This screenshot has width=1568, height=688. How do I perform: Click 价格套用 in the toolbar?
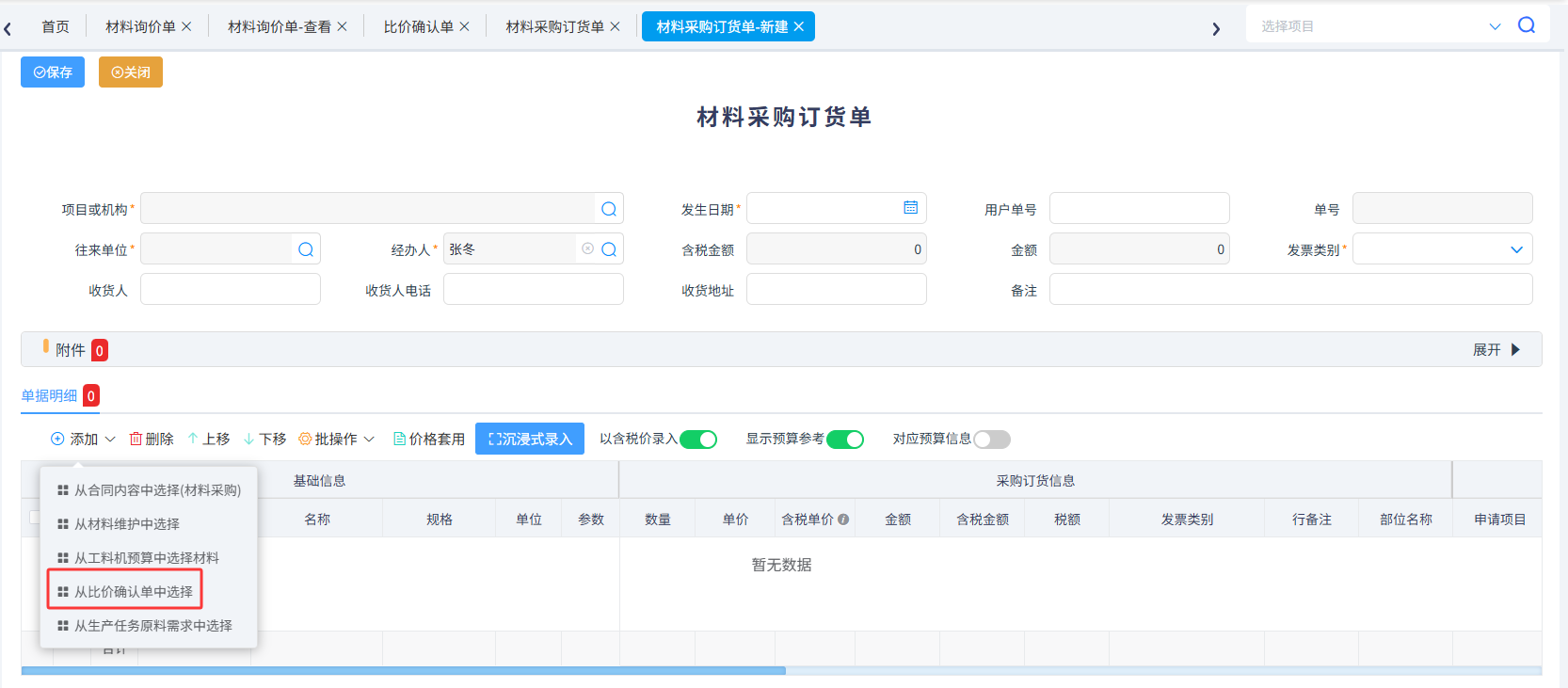[x=429, y=439]
